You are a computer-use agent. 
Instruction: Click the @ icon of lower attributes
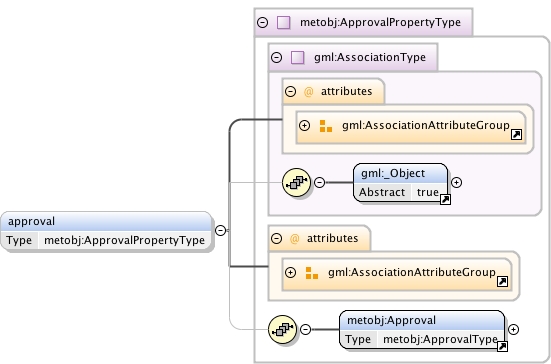(294, 239)
